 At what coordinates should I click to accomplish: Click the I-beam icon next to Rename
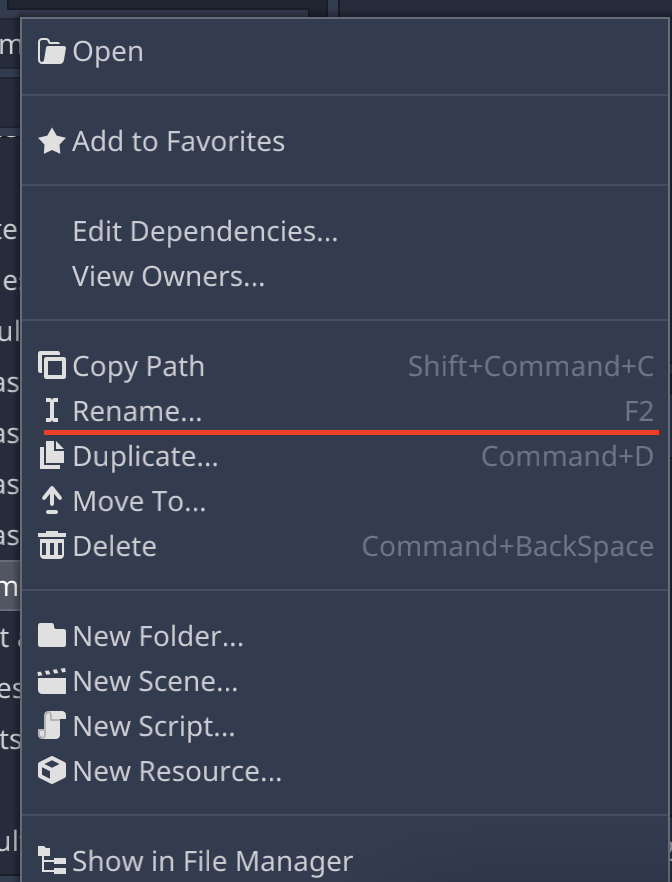click(x=51, y=411)
